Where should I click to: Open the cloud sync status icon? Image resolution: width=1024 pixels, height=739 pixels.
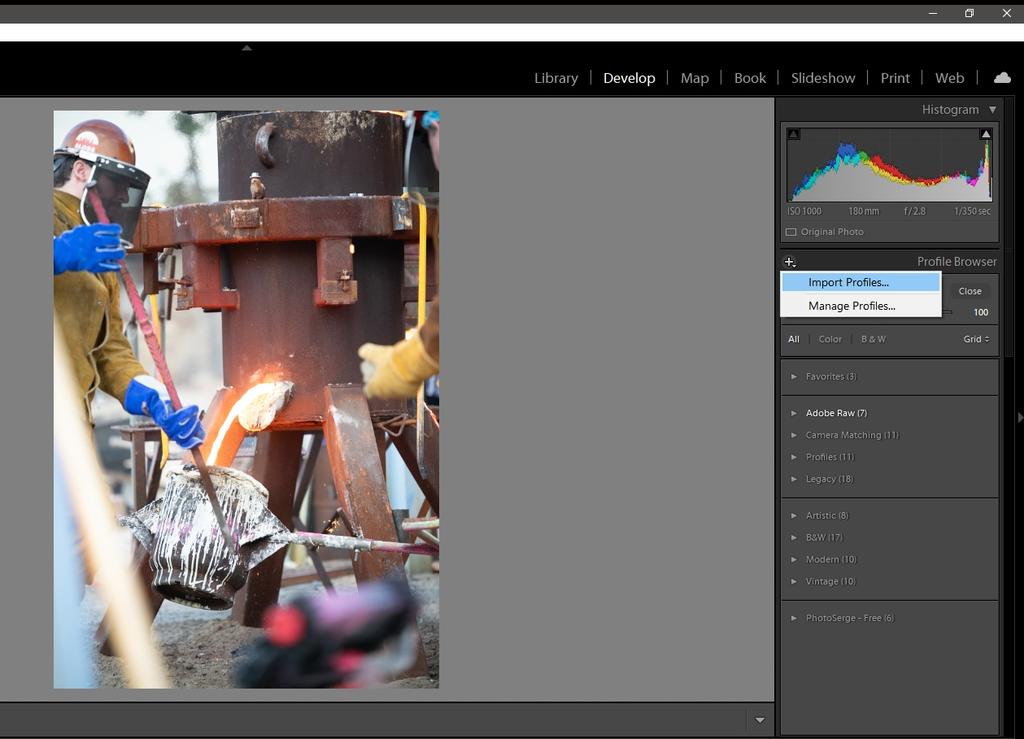1001,78
